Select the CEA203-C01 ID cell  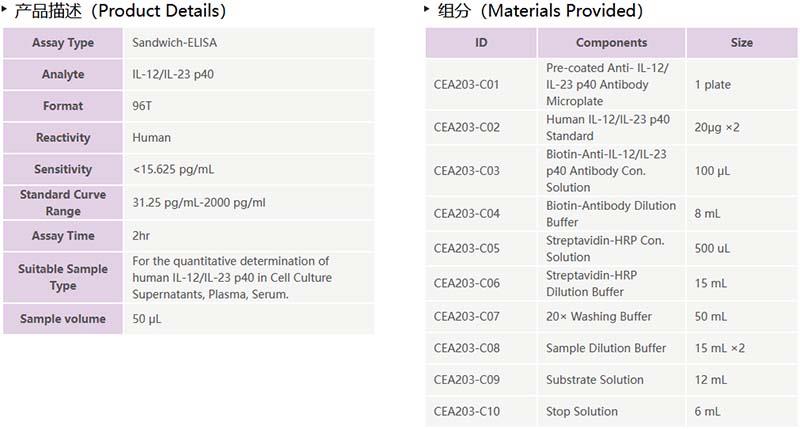tap(467, 85)
